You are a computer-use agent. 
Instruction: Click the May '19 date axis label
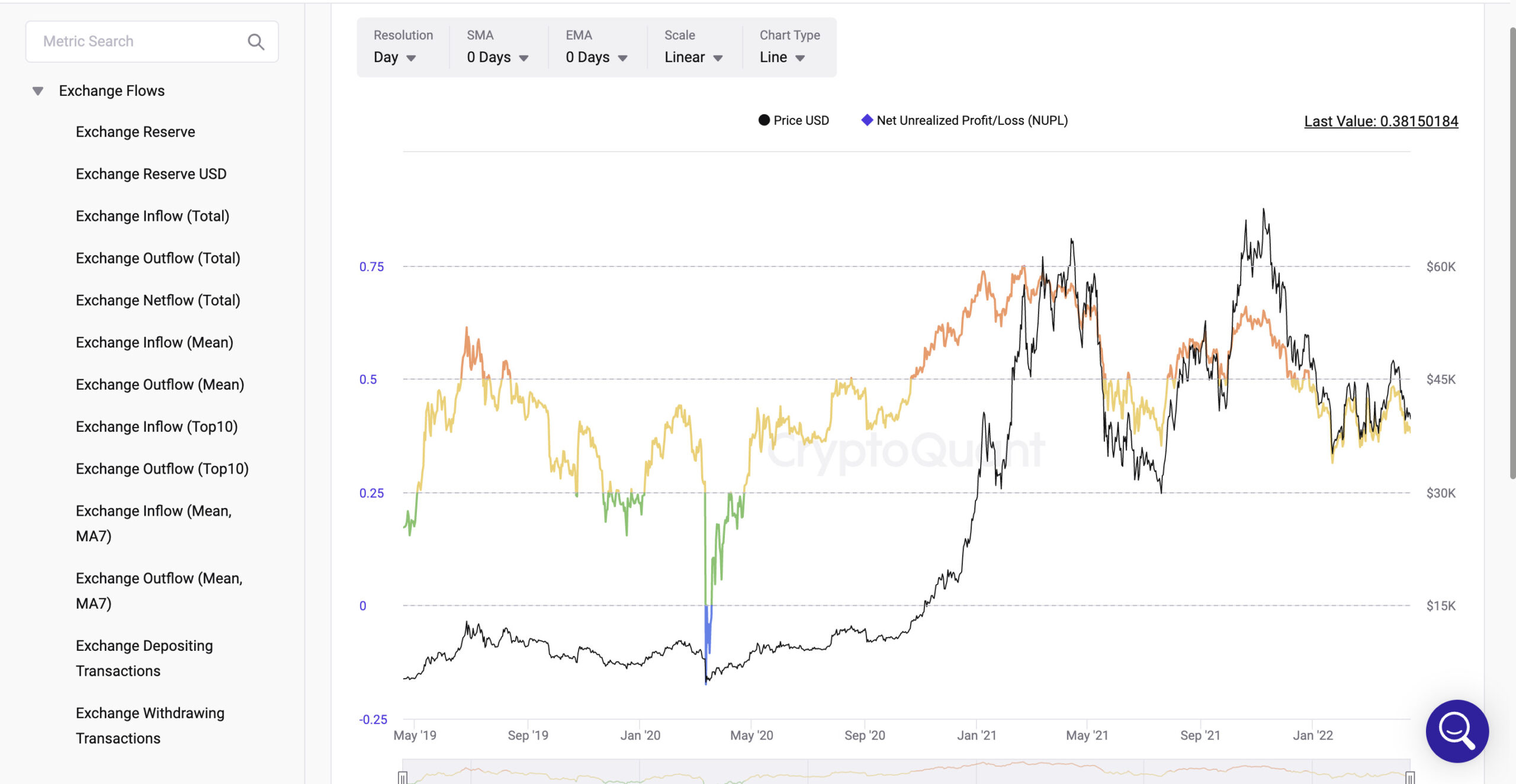(x=415, y=735)
